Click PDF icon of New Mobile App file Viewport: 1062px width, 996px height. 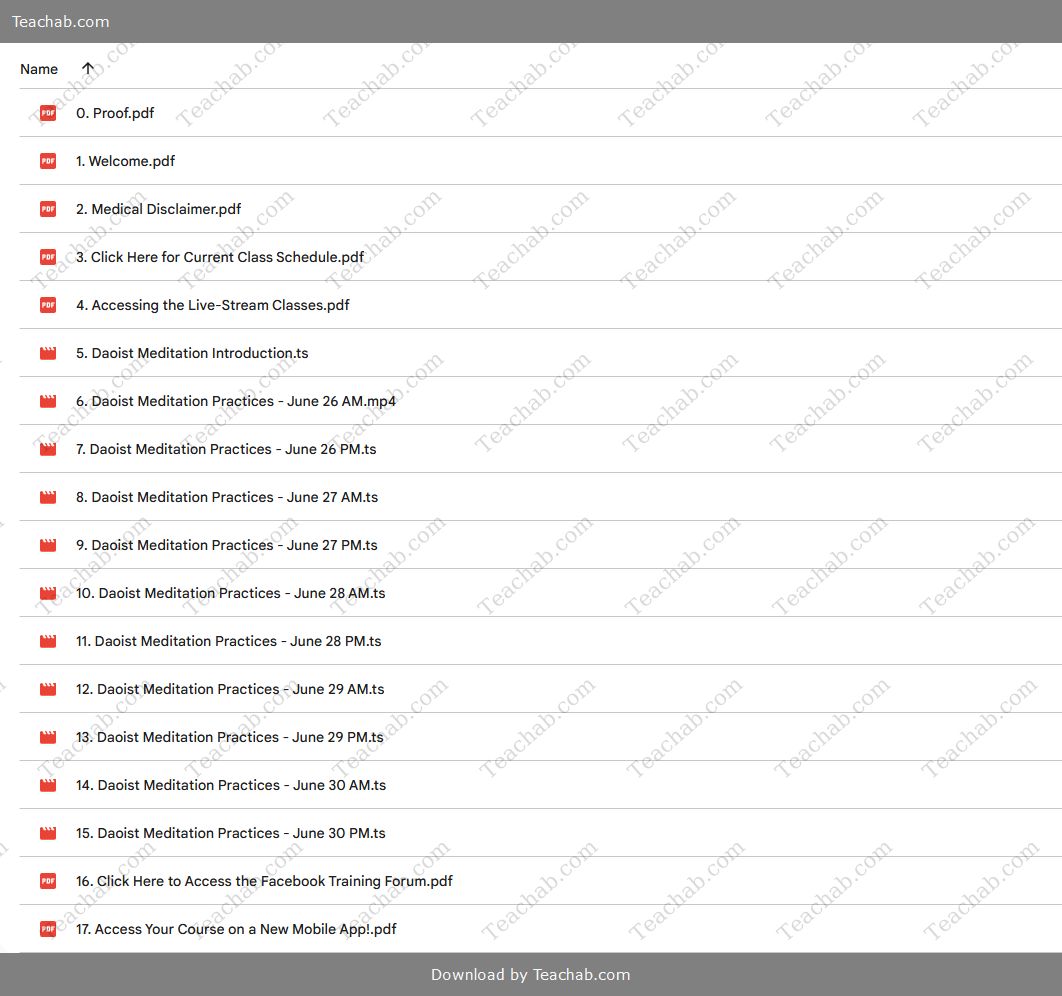[48, 930]
